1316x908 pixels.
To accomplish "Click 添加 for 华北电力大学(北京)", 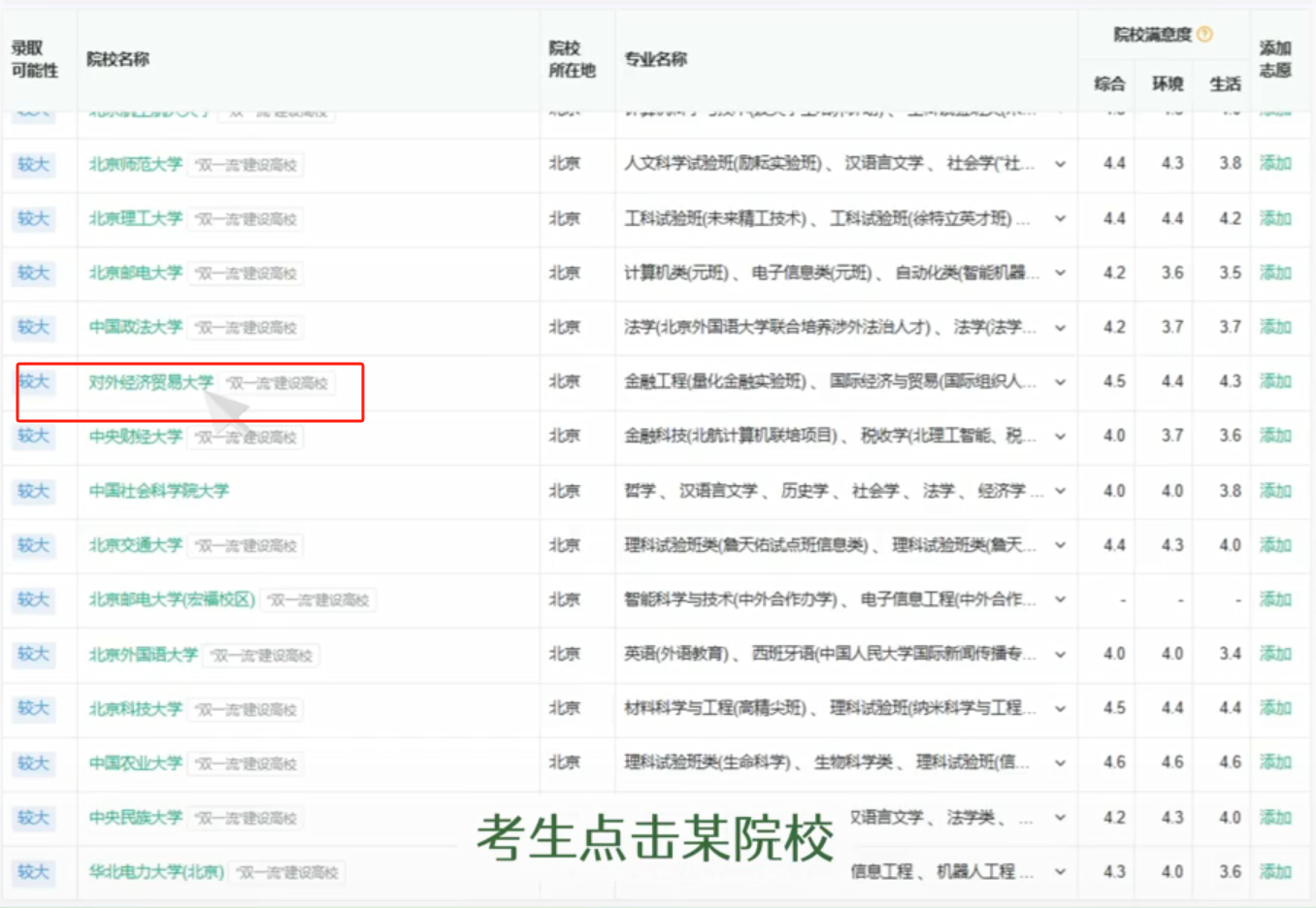I will (x=1275, y=872).
